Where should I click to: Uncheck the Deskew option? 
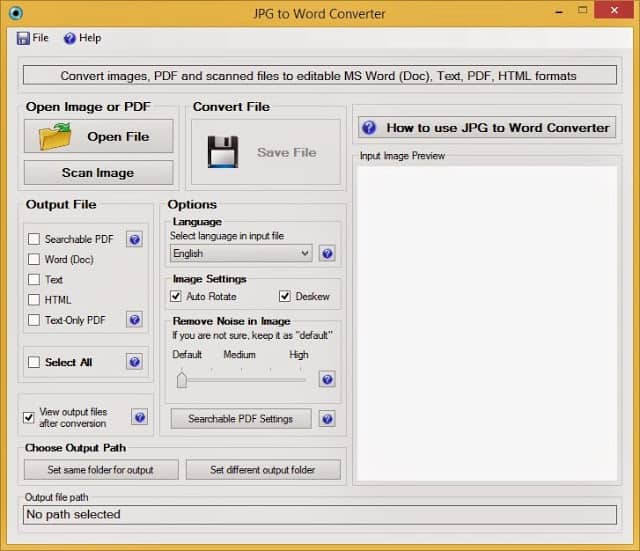(x=285, y=296)
